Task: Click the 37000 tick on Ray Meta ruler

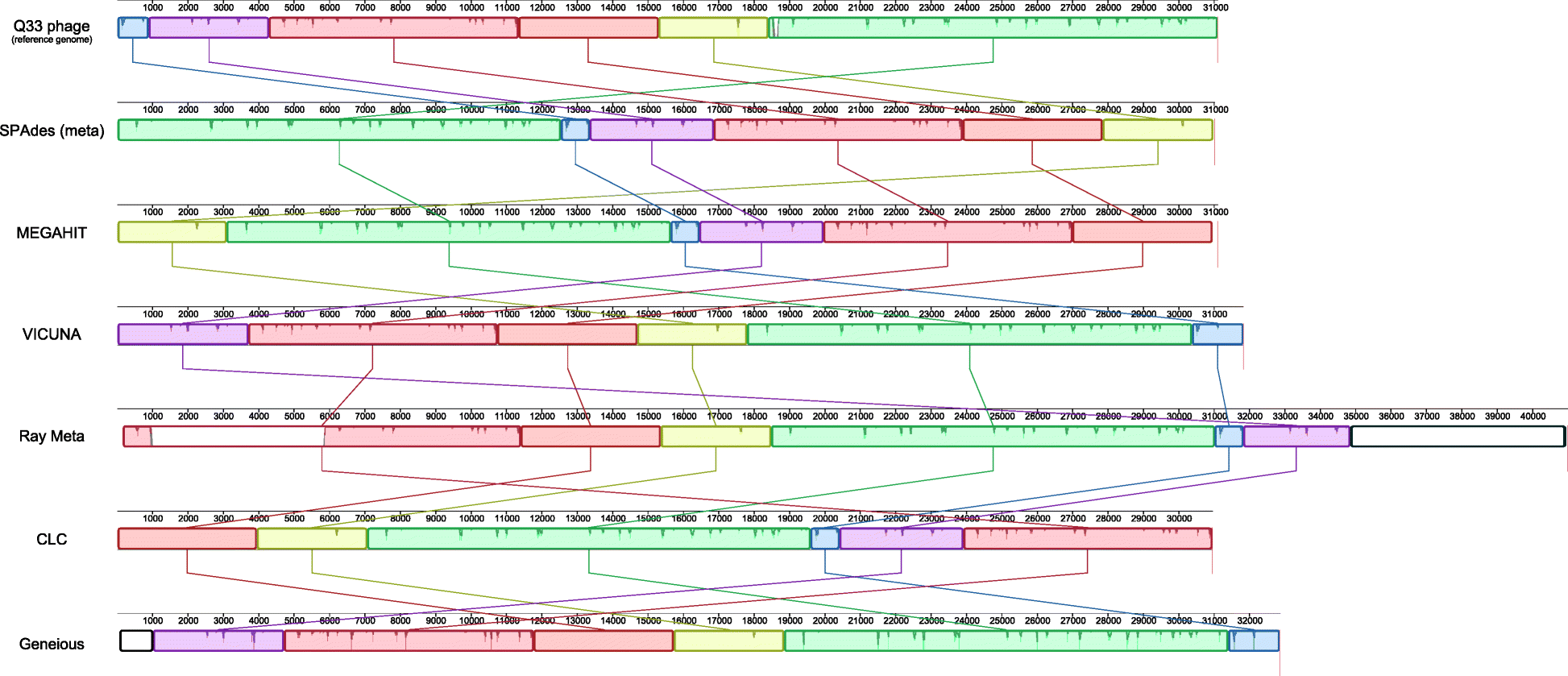Action: (1427, 416)
